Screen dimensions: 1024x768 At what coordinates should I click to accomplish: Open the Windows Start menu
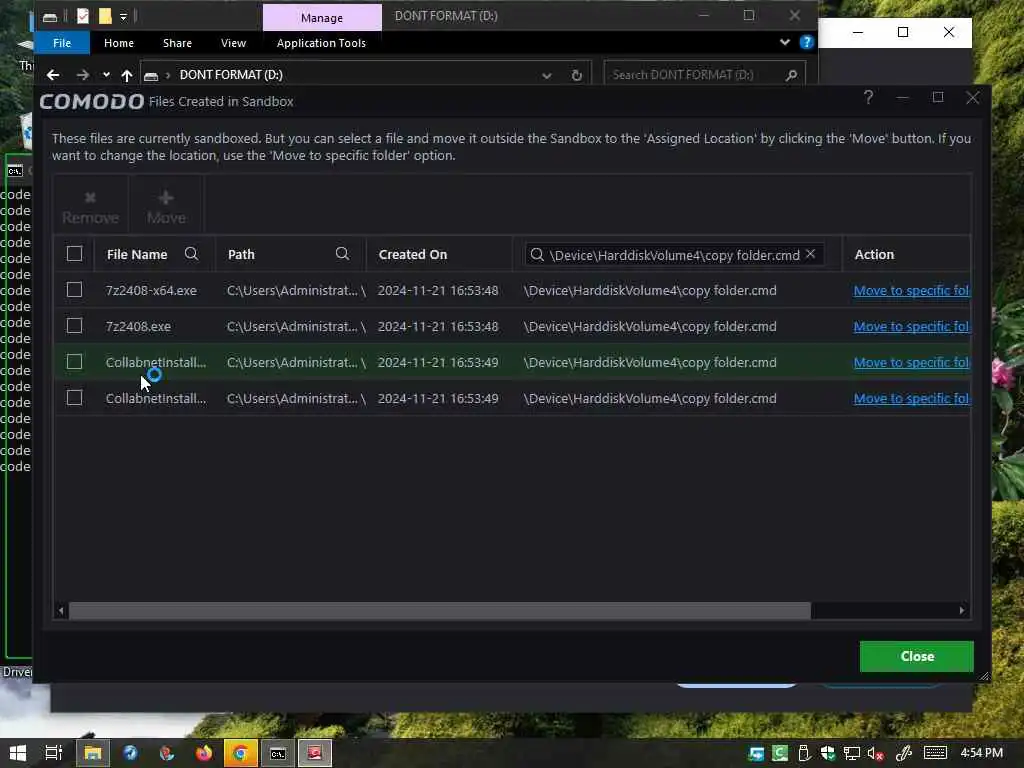18,753
